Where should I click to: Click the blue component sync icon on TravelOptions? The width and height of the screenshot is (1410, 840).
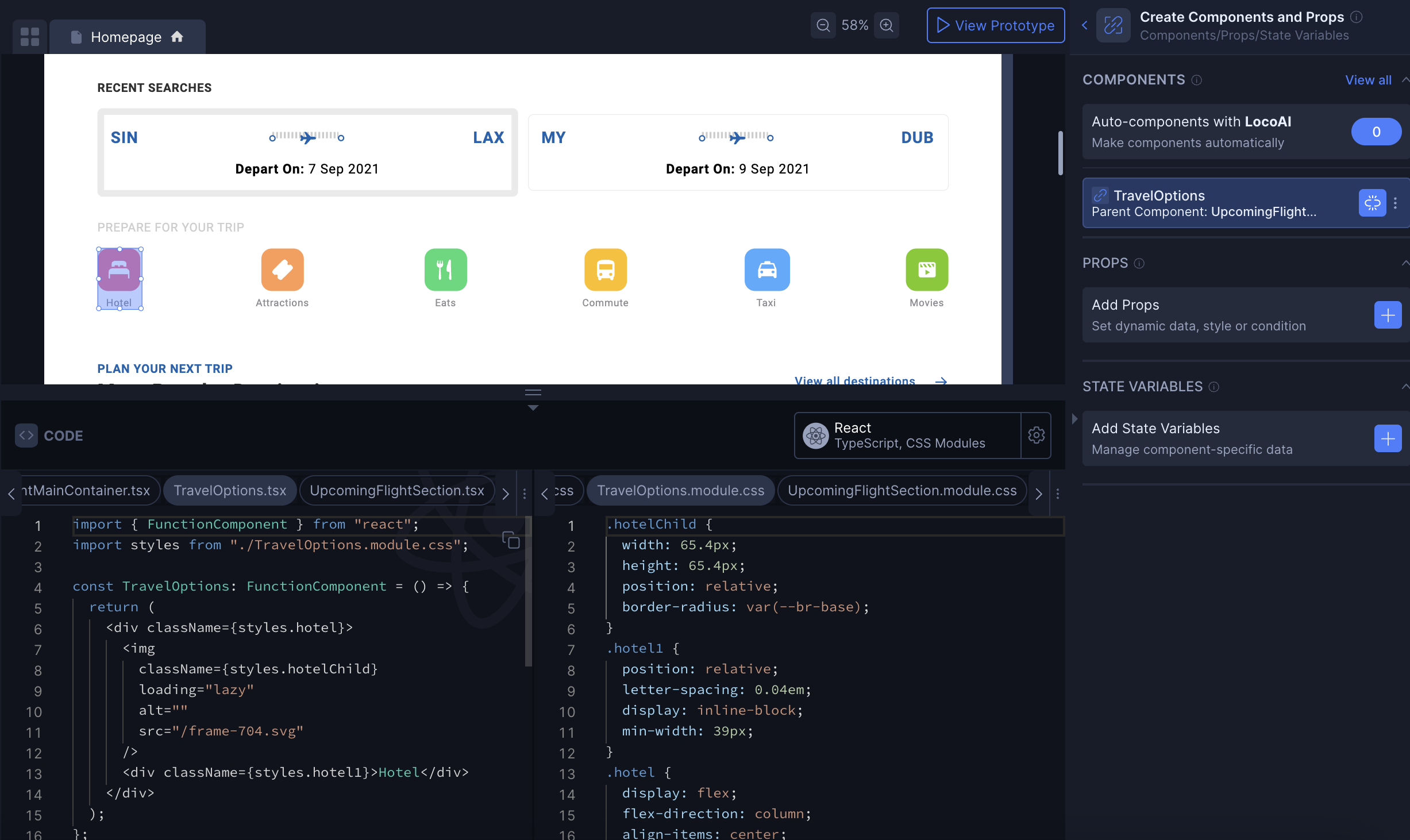pos(1372,203)
